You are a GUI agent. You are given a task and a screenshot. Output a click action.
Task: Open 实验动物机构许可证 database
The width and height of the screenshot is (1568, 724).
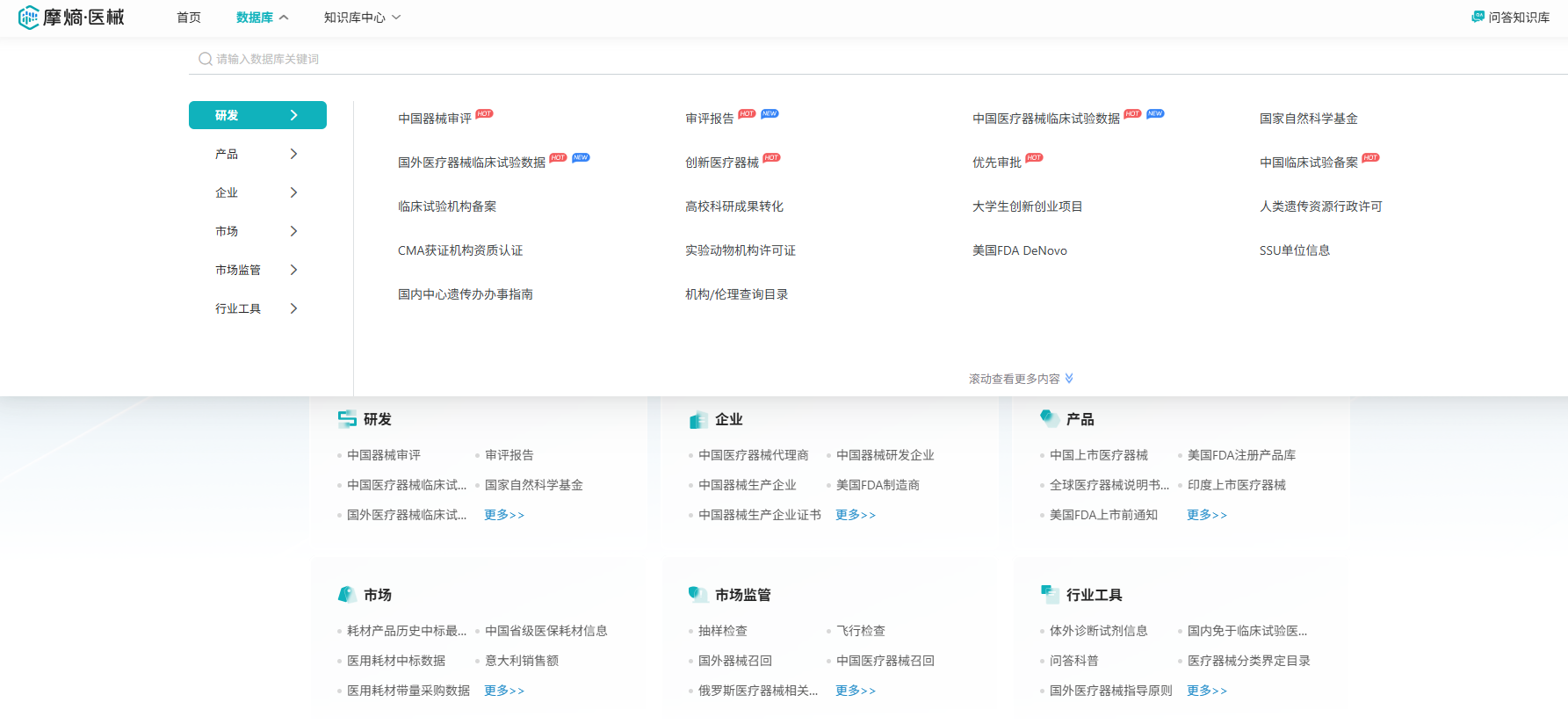(741, 250)
